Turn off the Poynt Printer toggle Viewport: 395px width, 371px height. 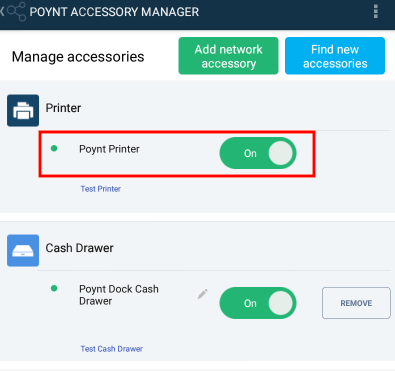click(x=258, y=153)
